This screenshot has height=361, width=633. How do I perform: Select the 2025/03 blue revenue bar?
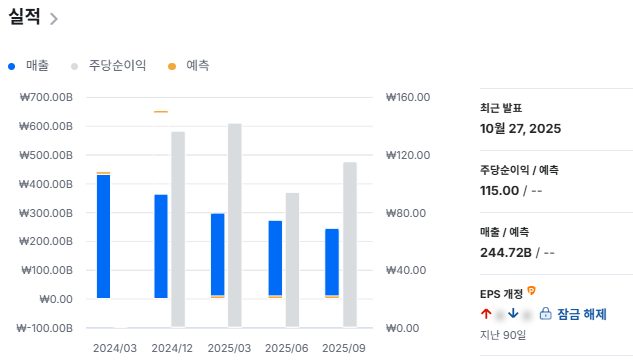pos(218,255)
